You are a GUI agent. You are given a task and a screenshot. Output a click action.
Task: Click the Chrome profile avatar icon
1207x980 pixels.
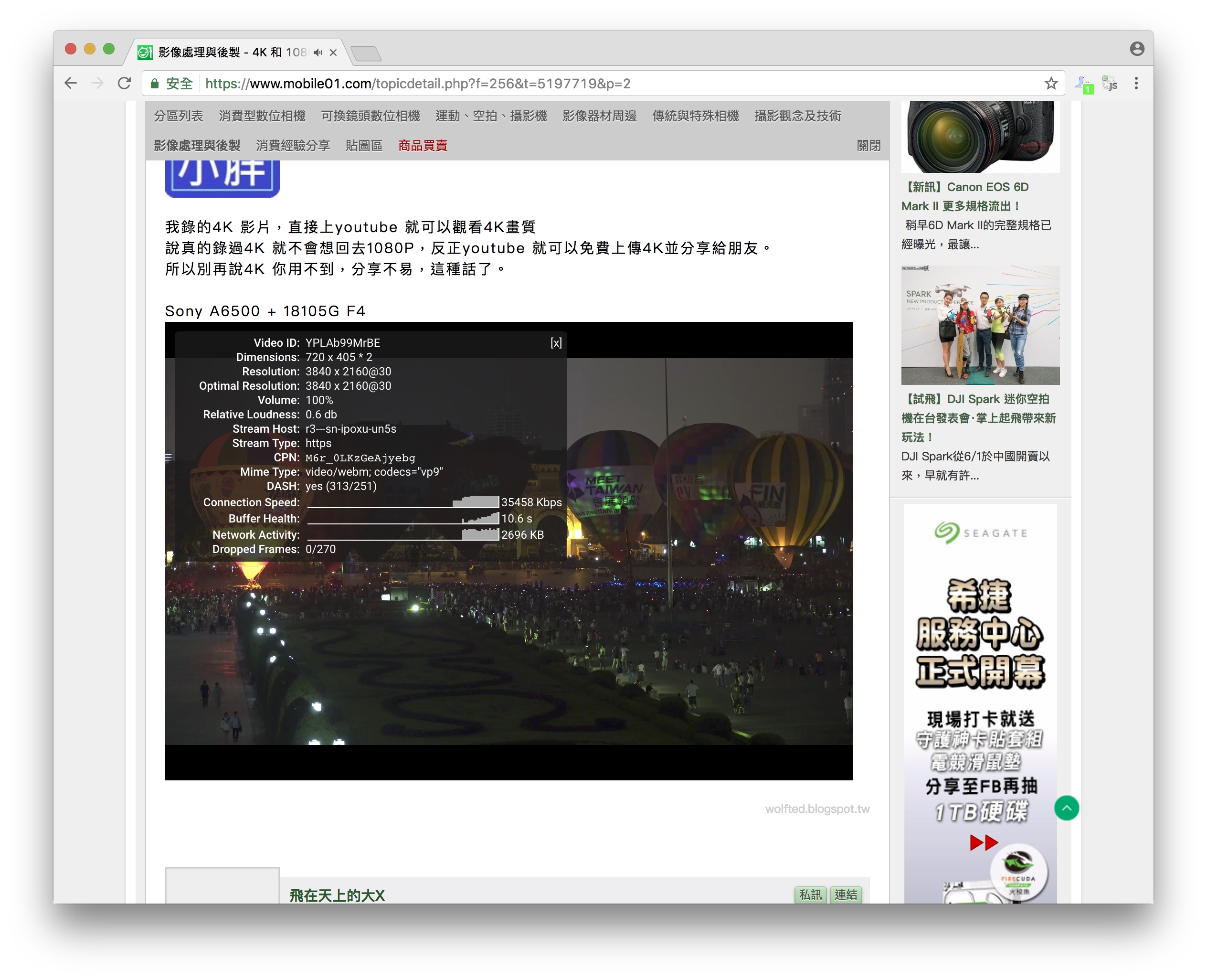[x=1136, y=49]
